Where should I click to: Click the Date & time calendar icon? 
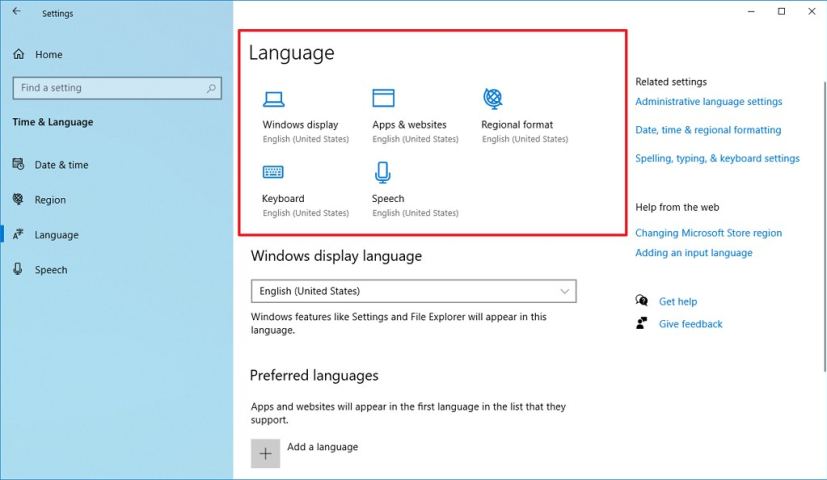click(x=18, y=164)
